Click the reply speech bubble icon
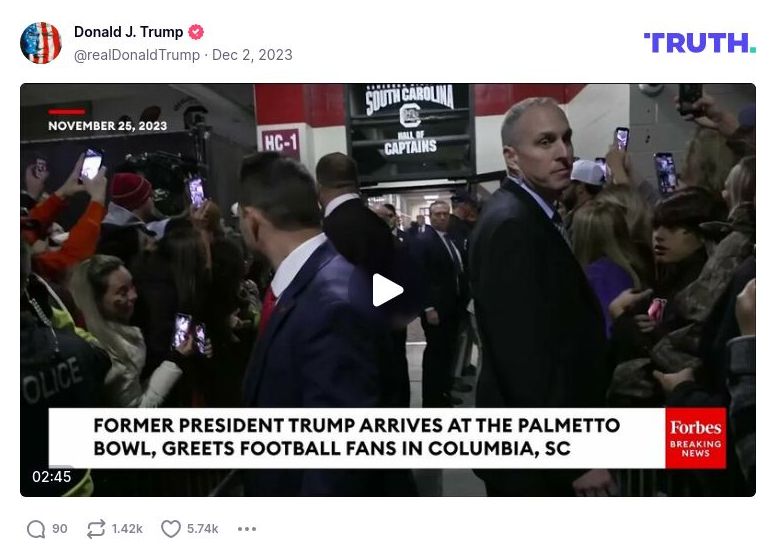777x559 pixels. pyautogui.click(x=36, y=529)
